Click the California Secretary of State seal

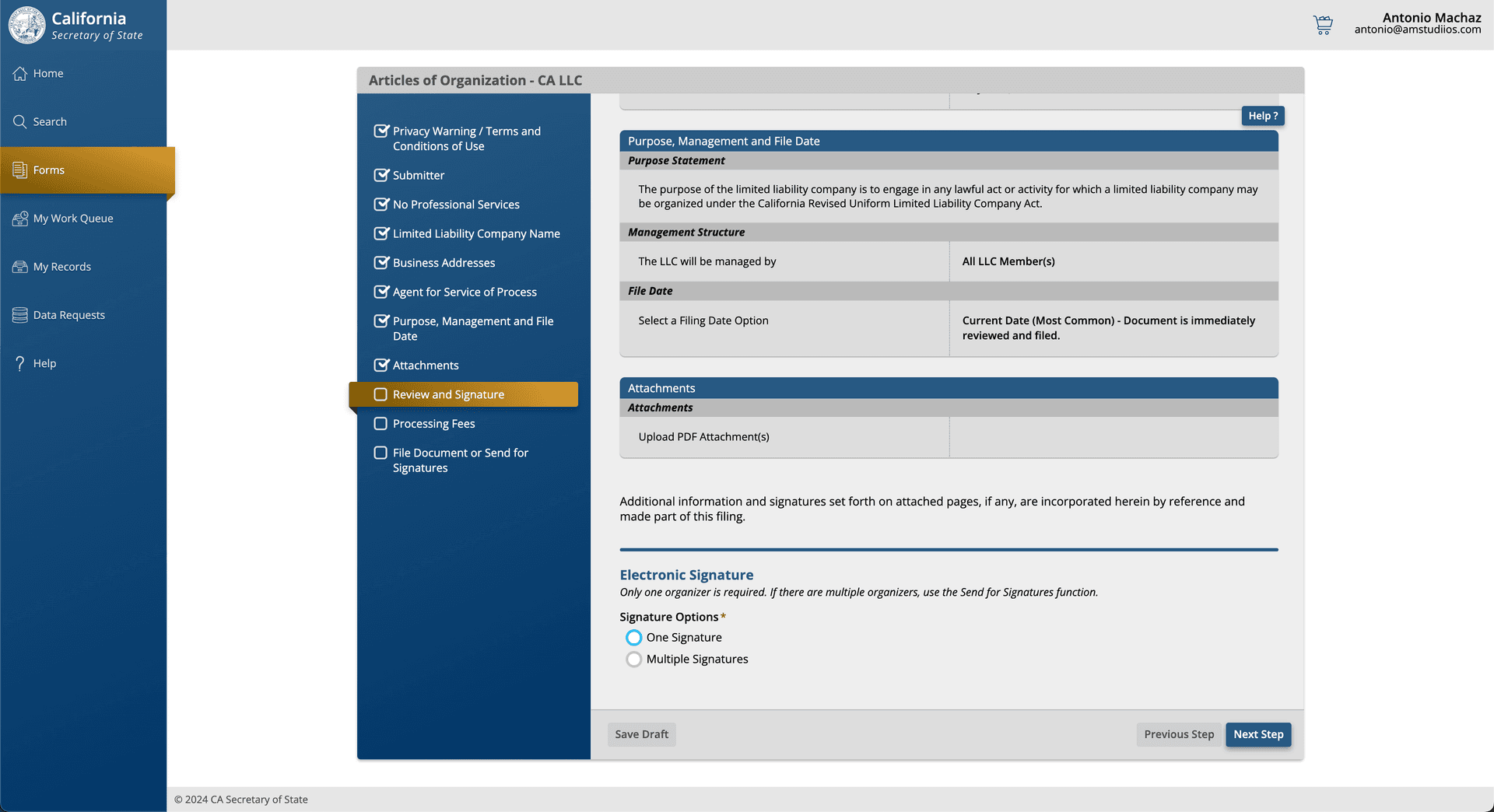click(x=27, y=25)
